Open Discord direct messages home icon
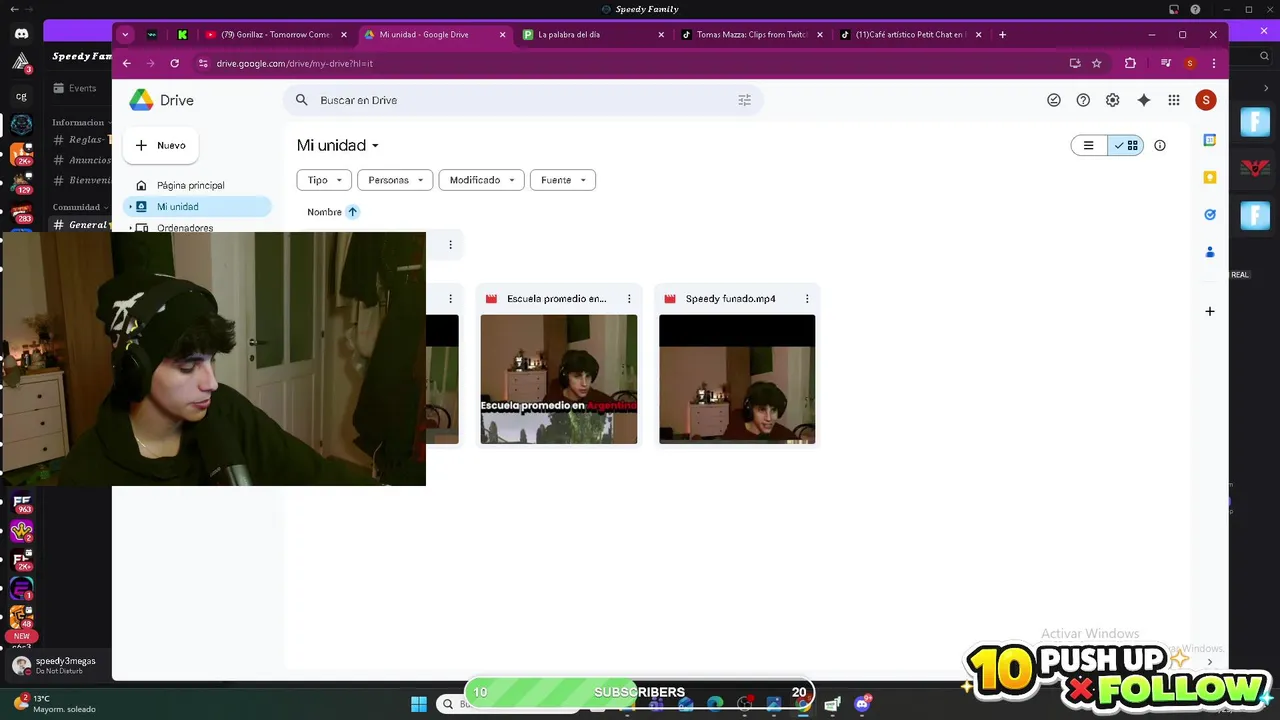1280x720 pixels. pos(22,34)
